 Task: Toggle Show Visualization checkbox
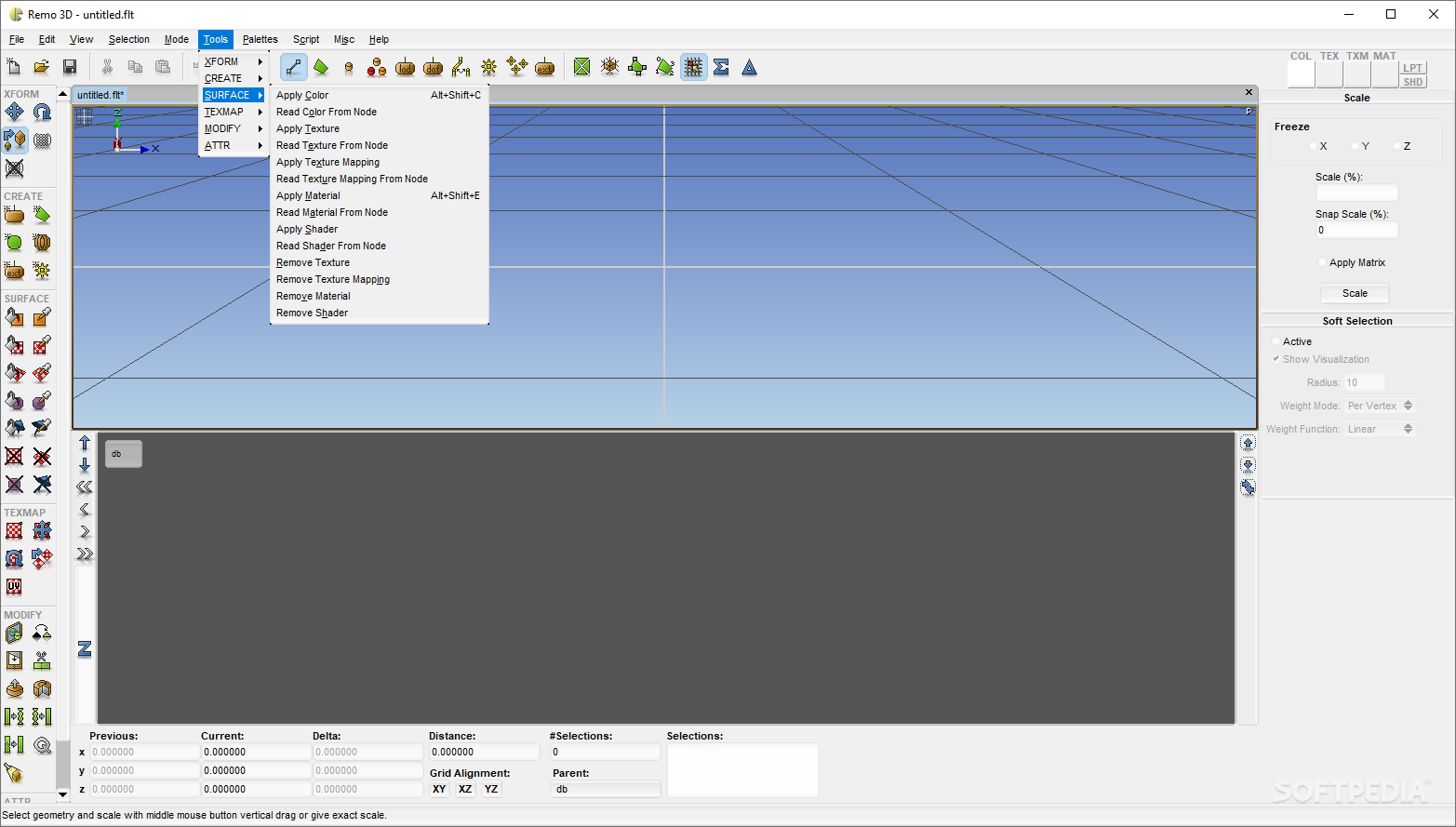1276,359
